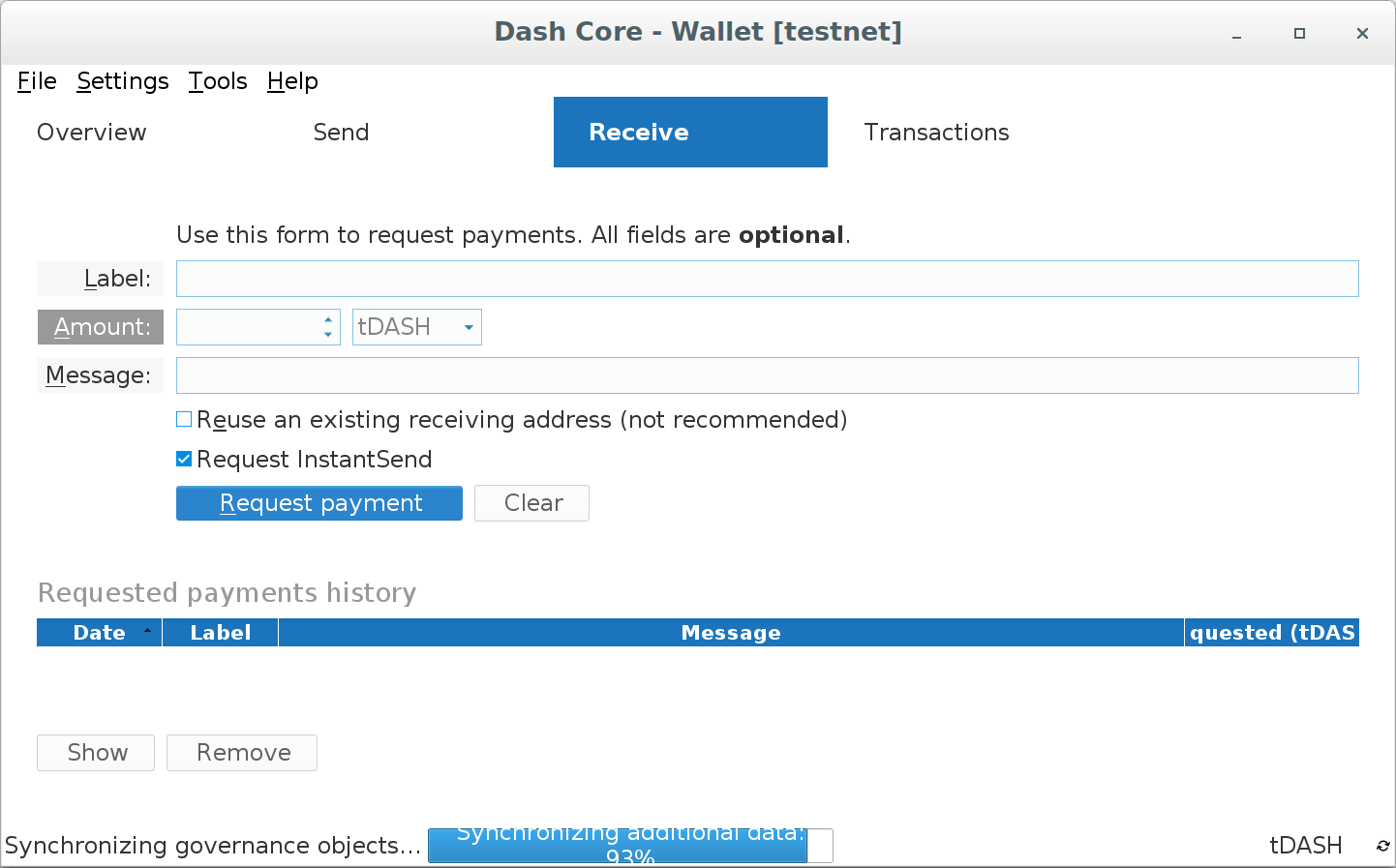
Task: Open the Settings menu
Action: (123, 81)
